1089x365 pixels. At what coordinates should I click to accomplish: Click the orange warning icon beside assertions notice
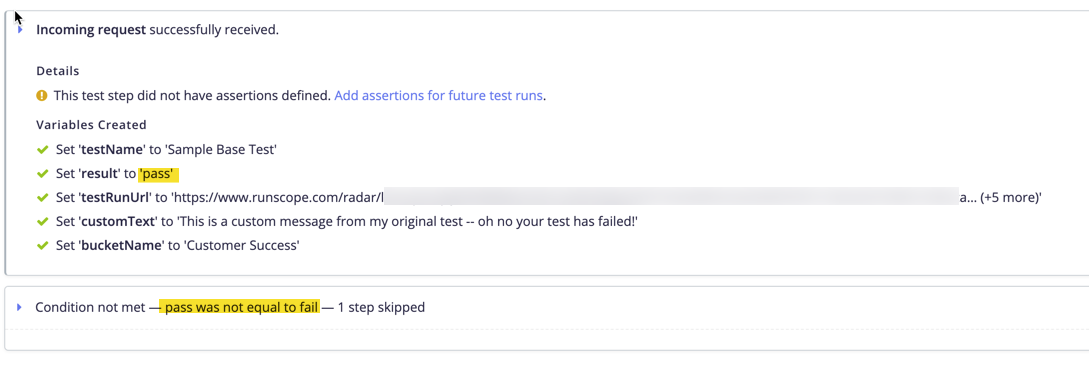point(42,96)
